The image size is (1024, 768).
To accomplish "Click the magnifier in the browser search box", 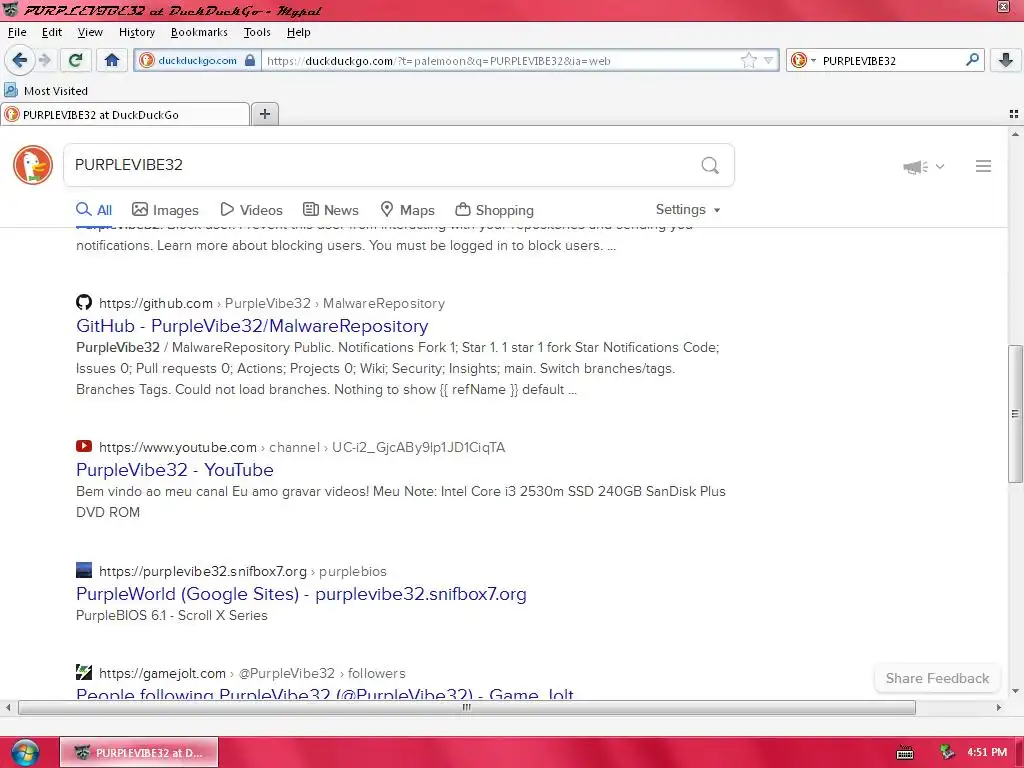I will pyautogui.click(x=972, y=60).
